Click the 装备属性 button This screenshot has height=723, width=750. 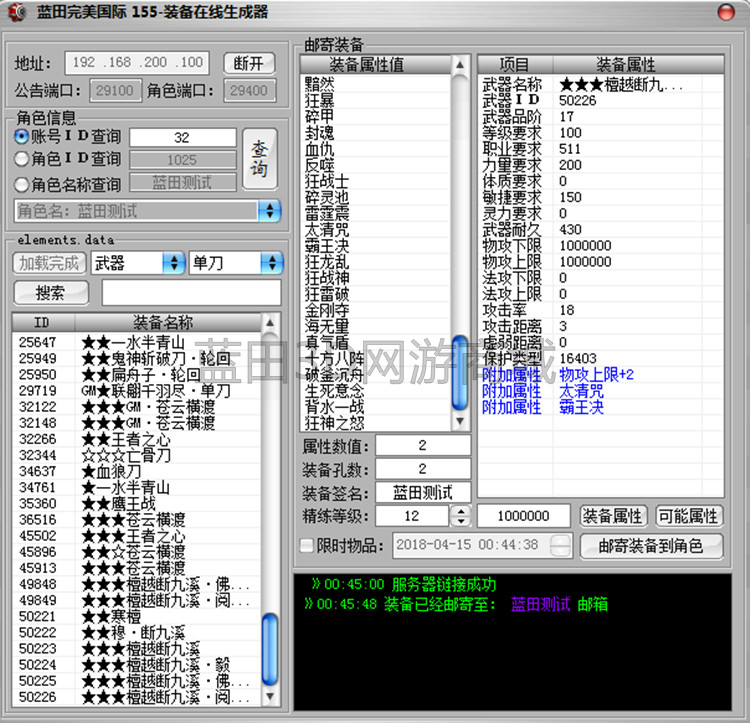coord(613,516)
